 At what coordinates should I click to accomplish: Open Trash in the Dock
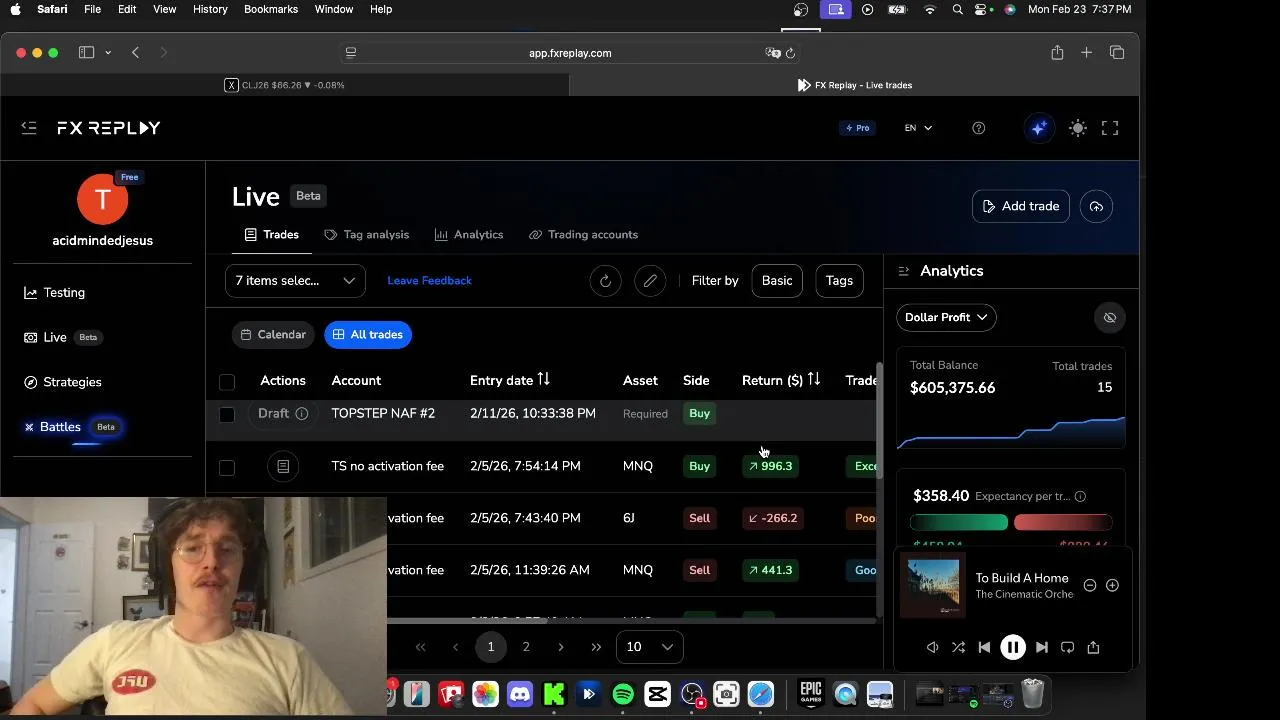click(1032, 694)
